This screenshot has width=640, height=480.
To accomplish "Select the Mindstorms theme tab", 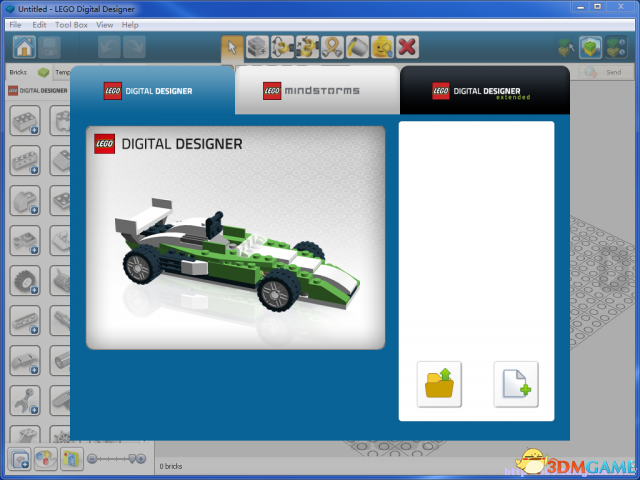I will coord(317,91).
